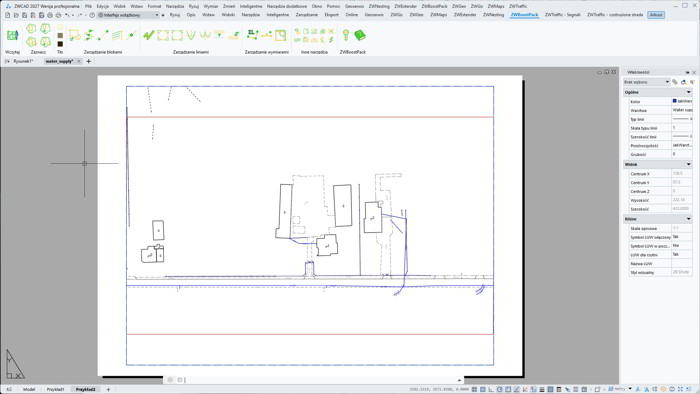Add a new layout with plus button

click(108, 390)
